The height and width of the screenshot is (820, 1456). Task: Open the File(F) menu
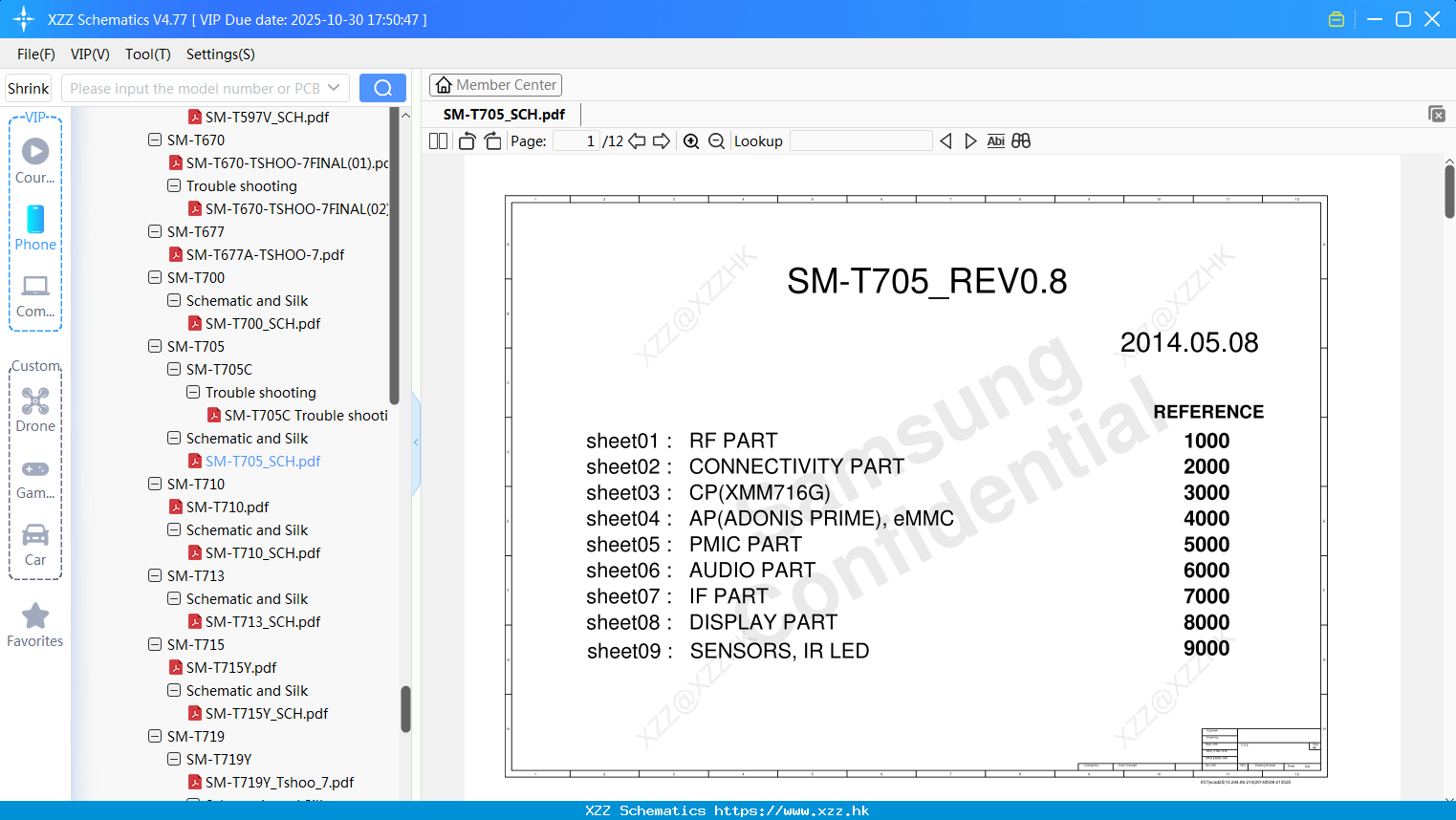click(x=36, y=54)
